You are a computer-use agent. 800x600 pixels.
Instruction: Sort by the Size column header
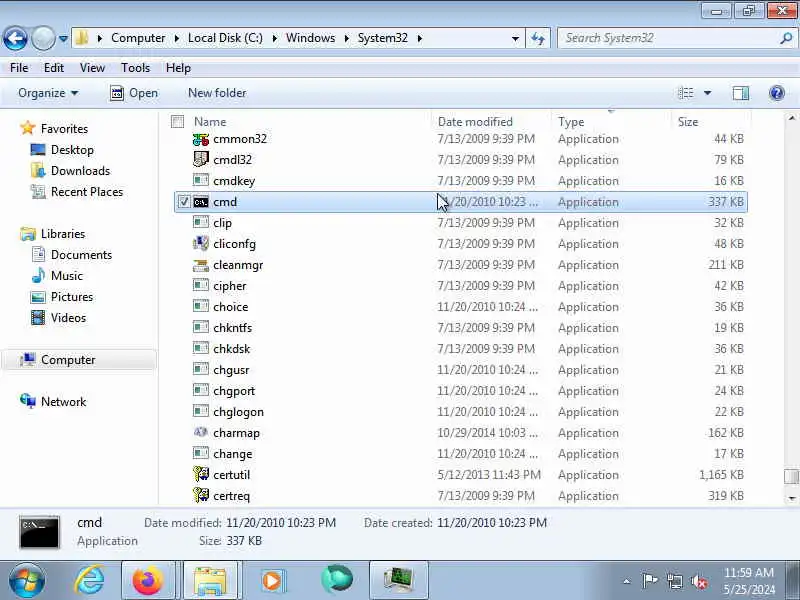[688, 121]
